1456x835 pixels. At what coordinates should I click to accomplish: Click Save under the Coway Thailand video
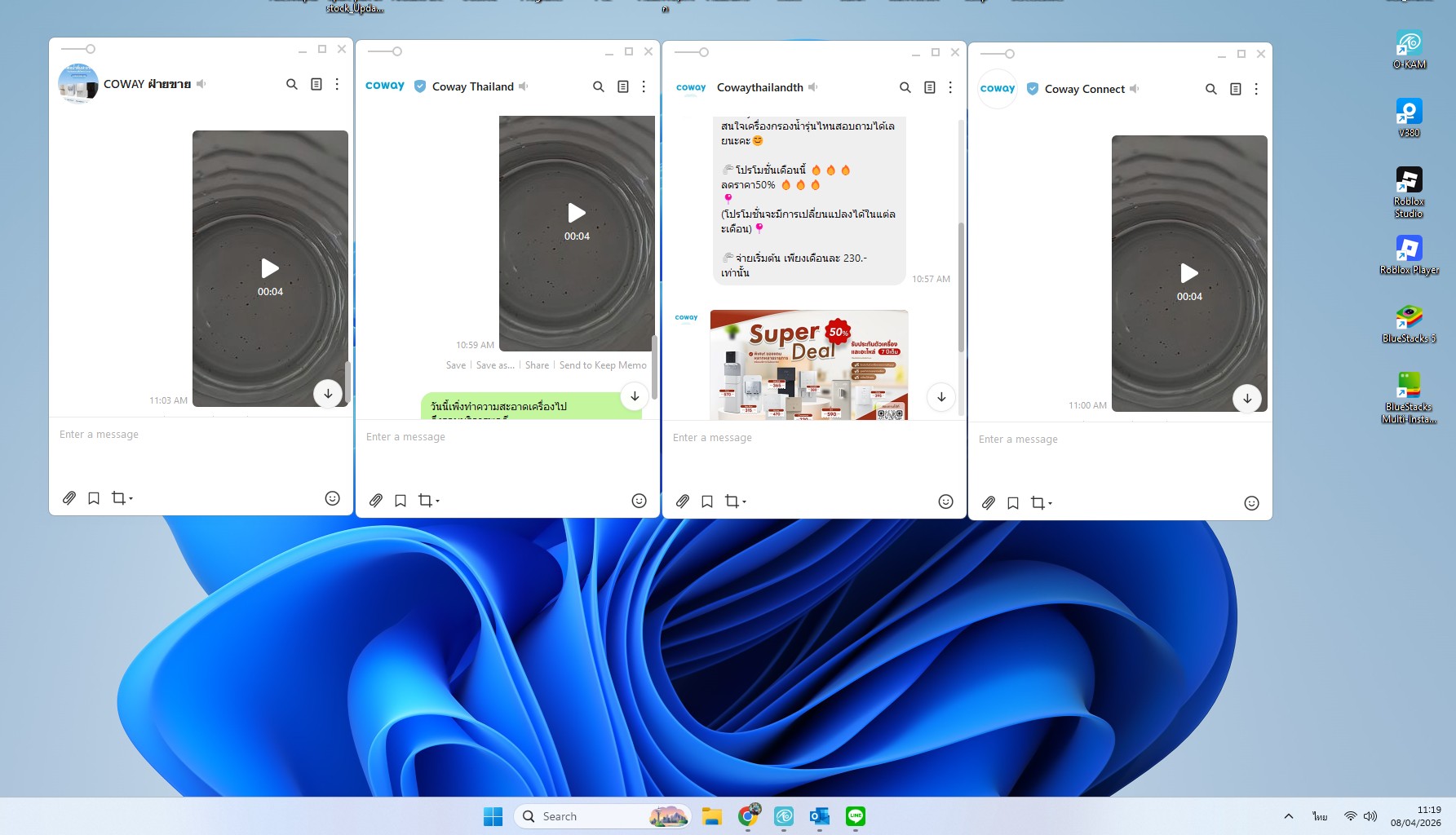pos(456,365)
